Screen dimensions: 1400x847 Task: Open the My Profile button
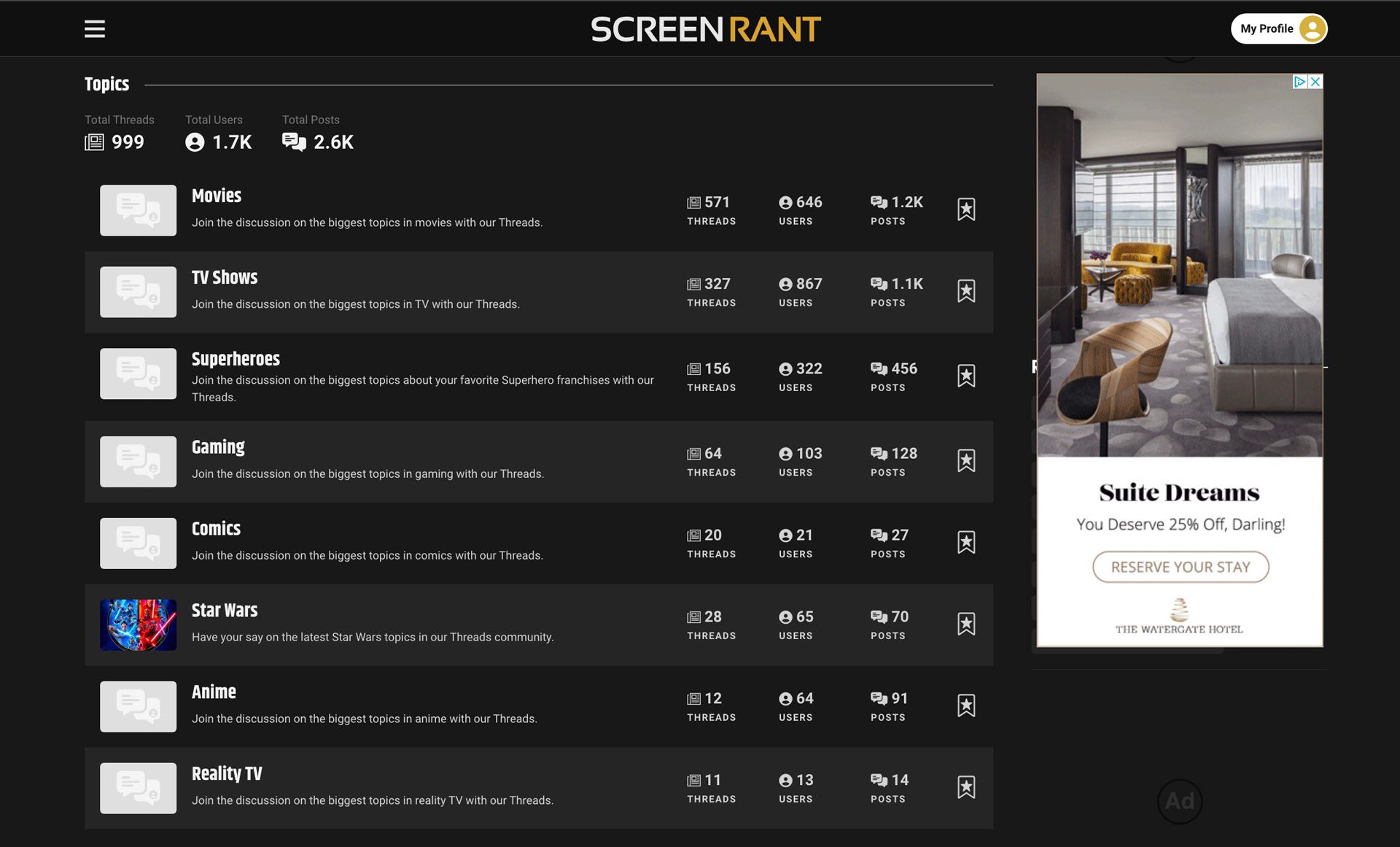[x=1279, y=29]
